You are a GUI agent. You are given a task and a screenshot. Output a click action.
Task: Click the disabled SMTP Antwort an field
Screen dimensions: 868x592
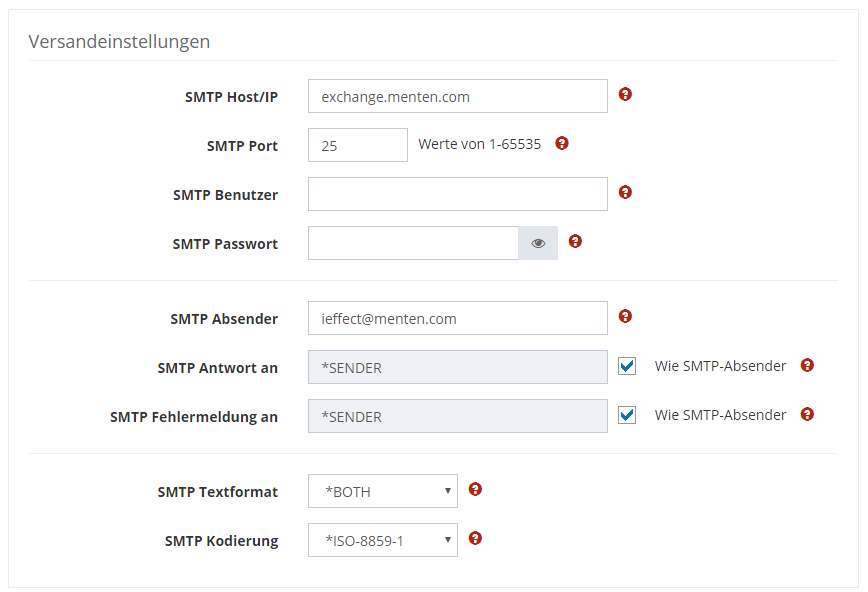[457, 367]
